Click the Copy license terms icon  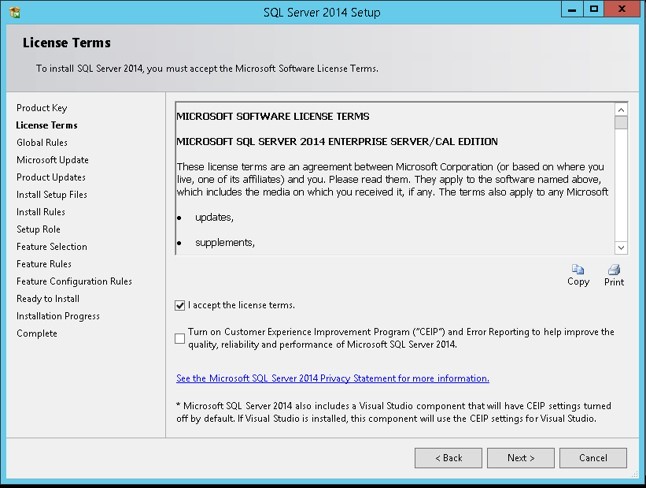click(x=577, y=270)
